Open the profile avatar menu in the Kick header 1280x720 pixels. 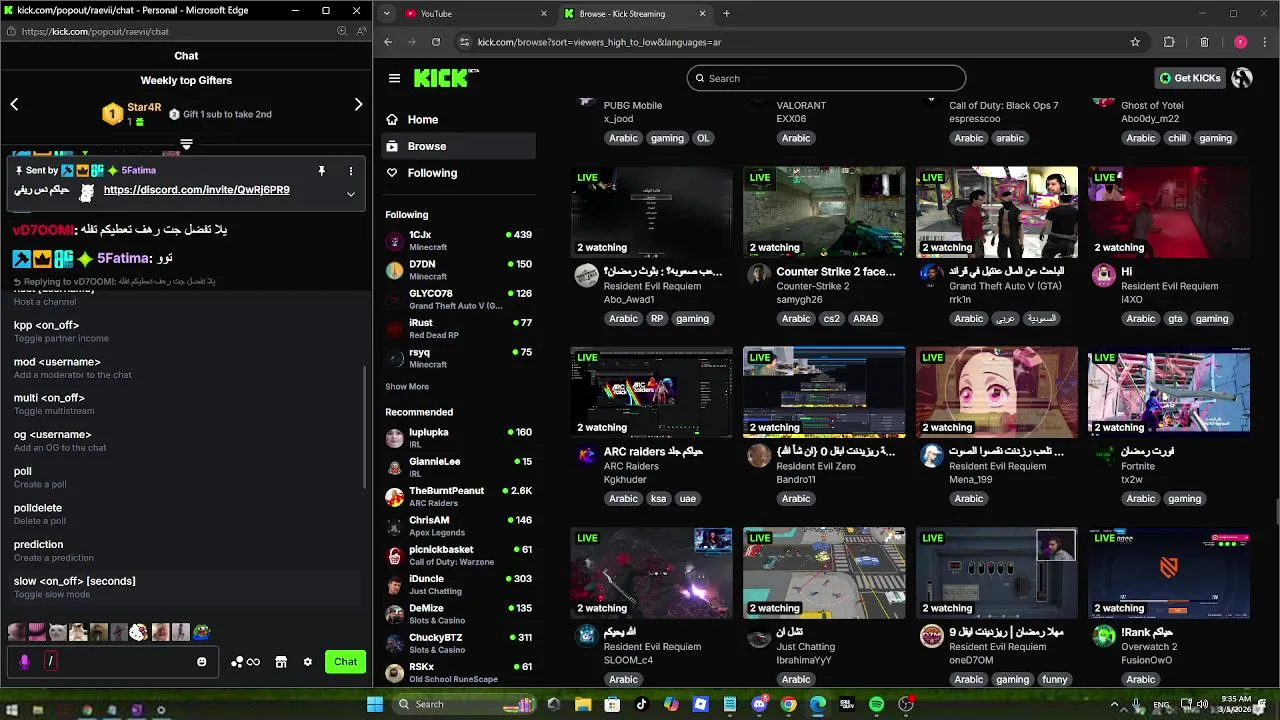point(1242,78)
